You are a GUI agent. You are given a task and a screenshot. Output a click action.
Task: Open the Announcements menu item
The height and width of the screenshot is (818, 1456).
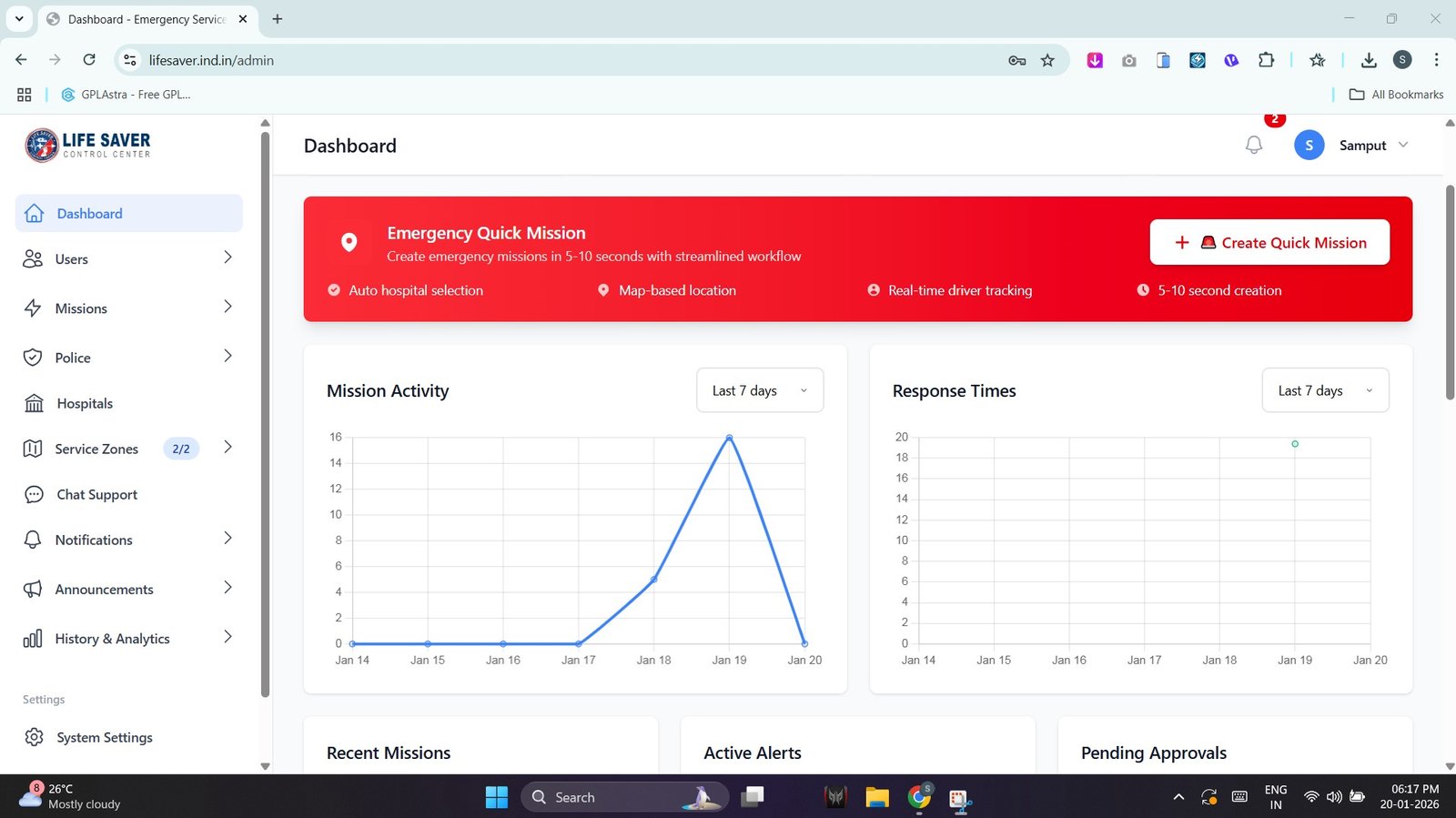coord(104,589)
